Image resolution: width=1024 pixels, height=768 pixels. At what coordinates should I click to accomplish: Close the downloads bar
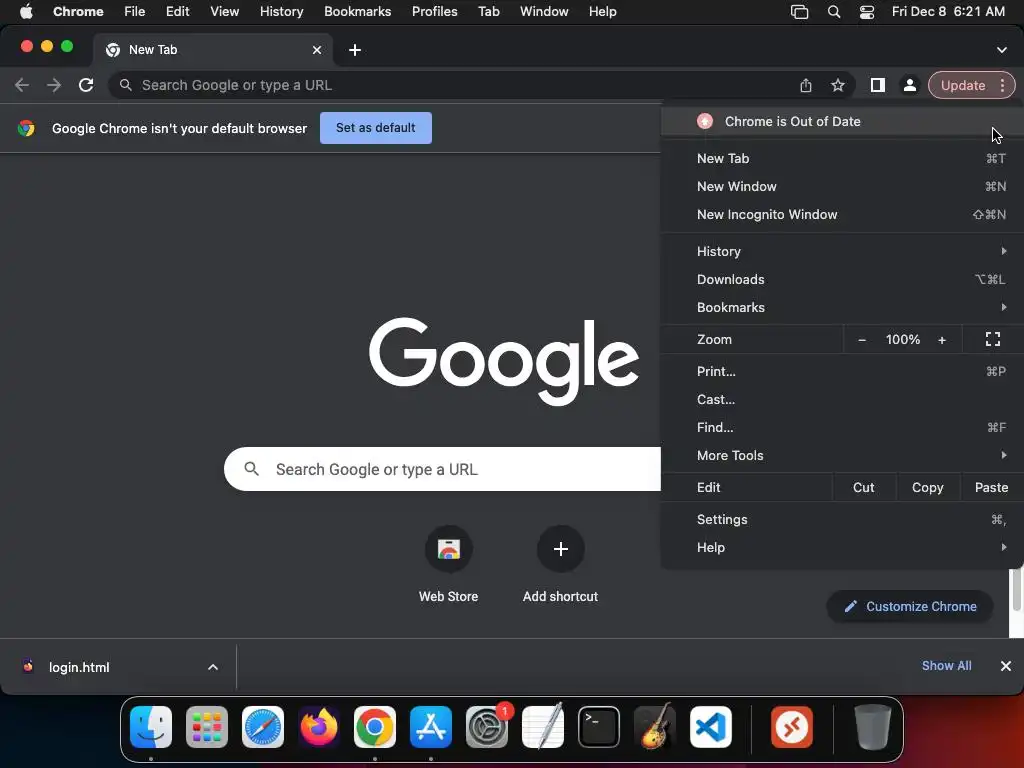pos(1006,666)
